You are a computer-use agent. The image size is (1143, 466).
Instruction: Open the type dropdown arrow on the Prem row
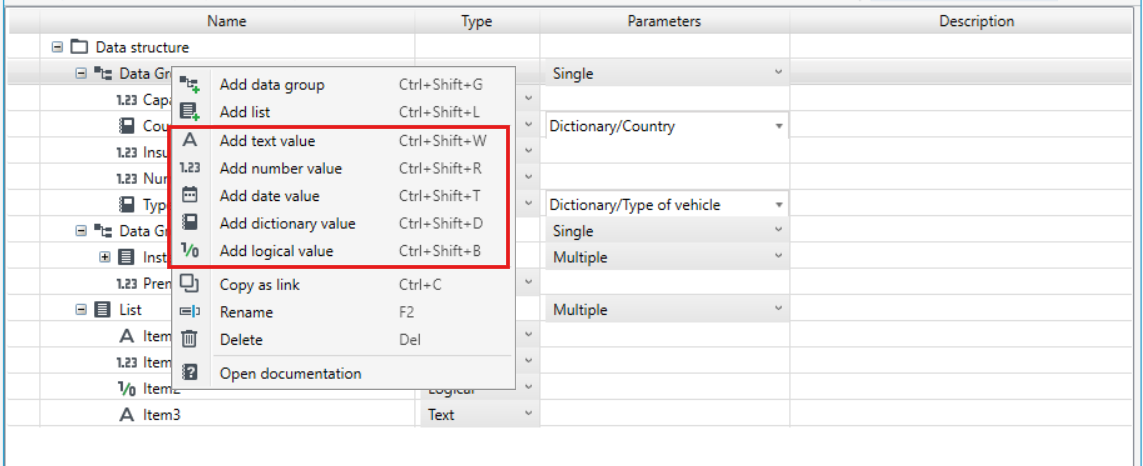(x=528, y=281)
